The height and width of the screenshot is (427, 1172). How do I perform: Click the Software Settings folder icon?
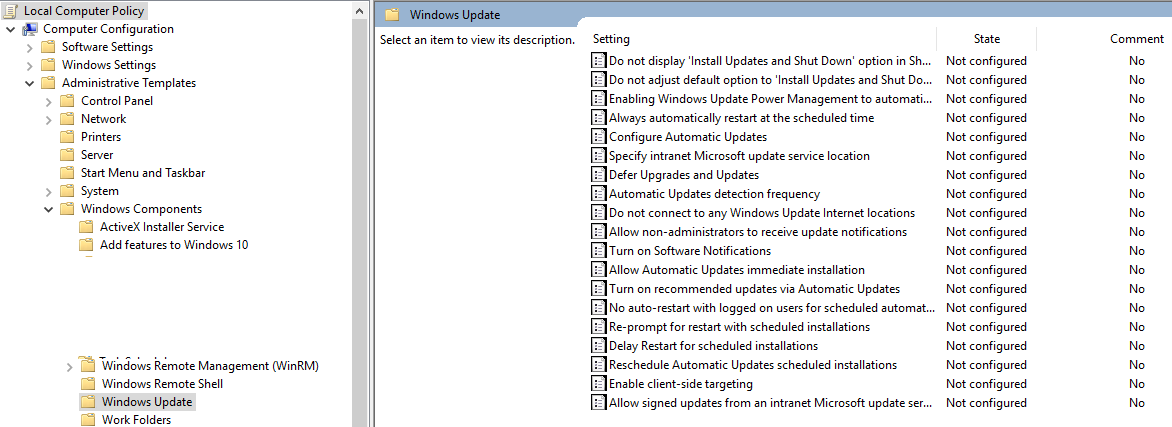click(x=49, y=47)
